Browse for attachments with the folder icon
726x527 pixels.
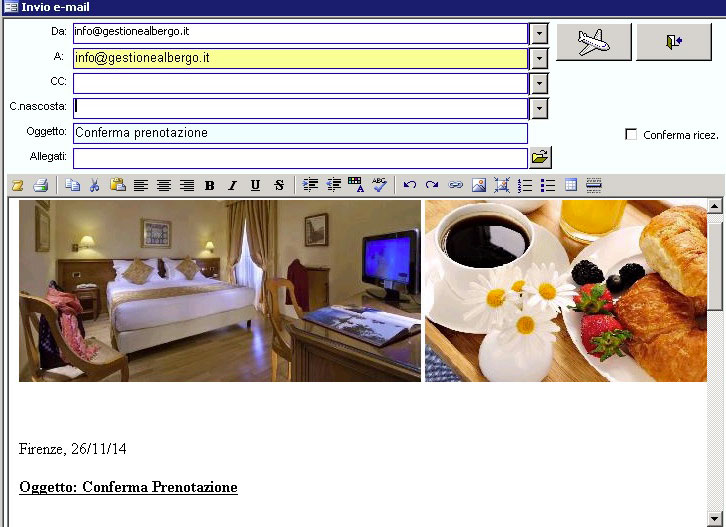coord(540,157)
